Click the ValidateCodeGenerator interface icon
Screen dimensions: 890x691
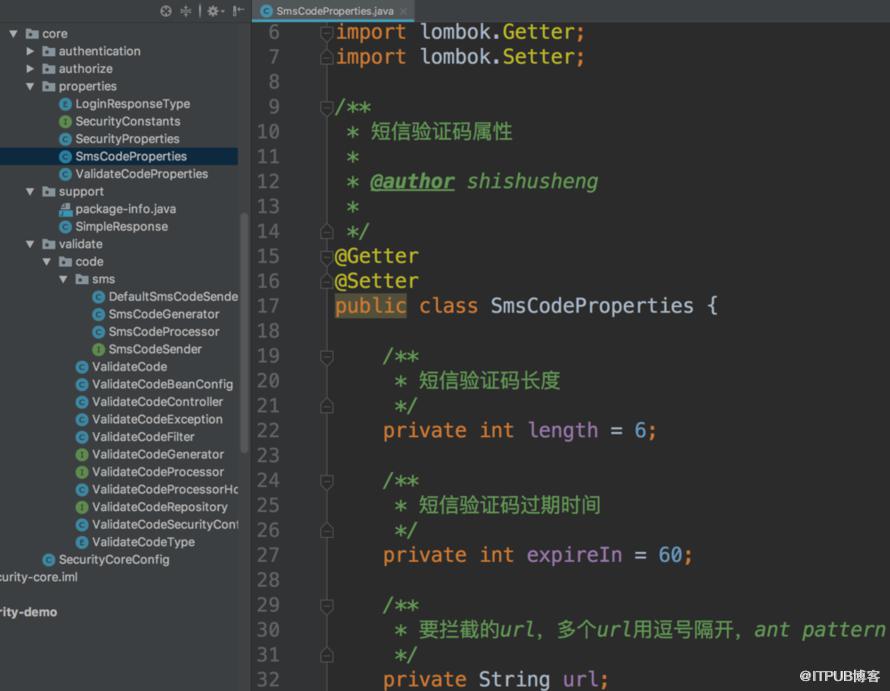[82, 455]
